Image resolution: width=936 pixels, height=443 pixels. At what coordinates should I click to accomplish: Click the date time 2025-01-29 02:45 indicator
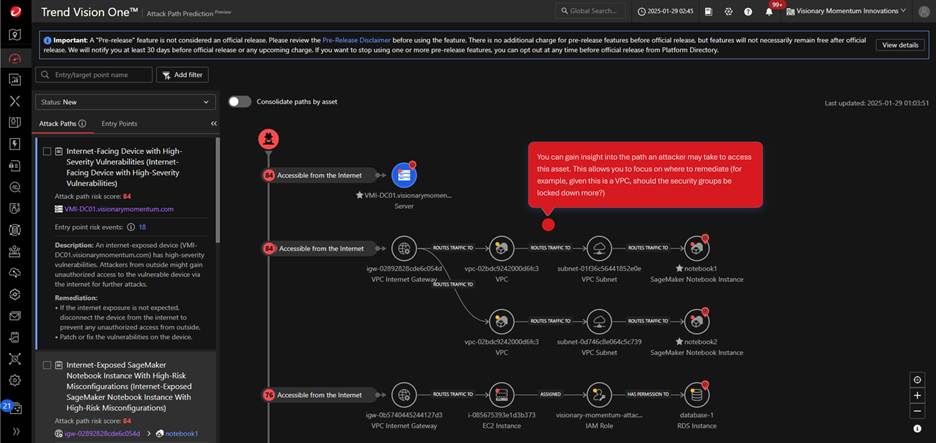click(x=666, y=11)
